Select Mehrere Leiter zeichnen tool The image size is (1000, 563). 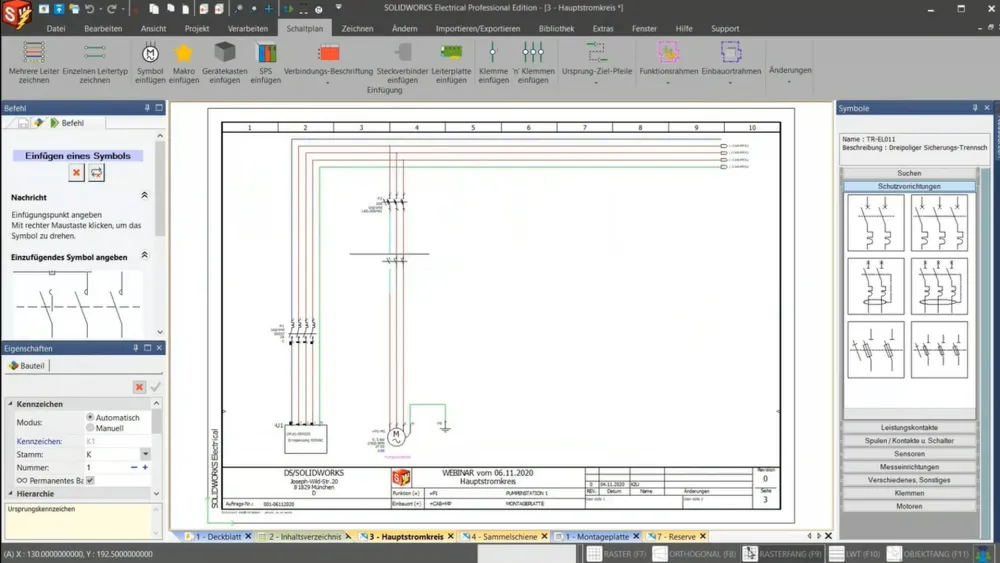tap(34, 53)
